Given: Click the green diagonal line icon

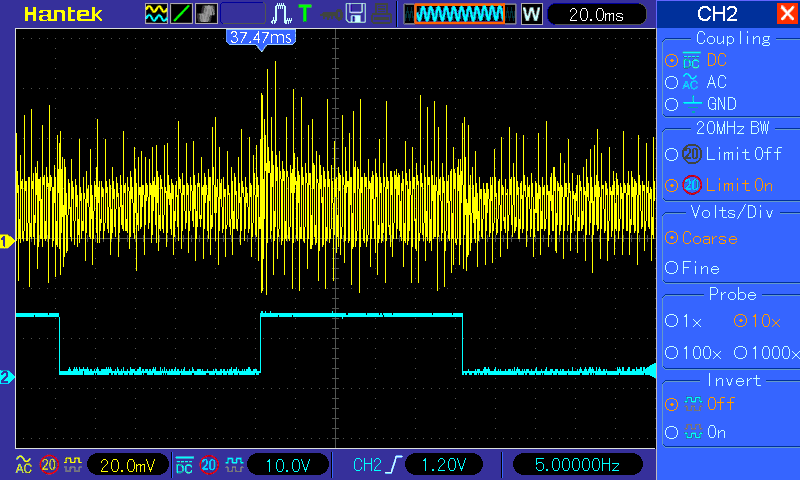Looking at the screenshot, I should point(181,14).
